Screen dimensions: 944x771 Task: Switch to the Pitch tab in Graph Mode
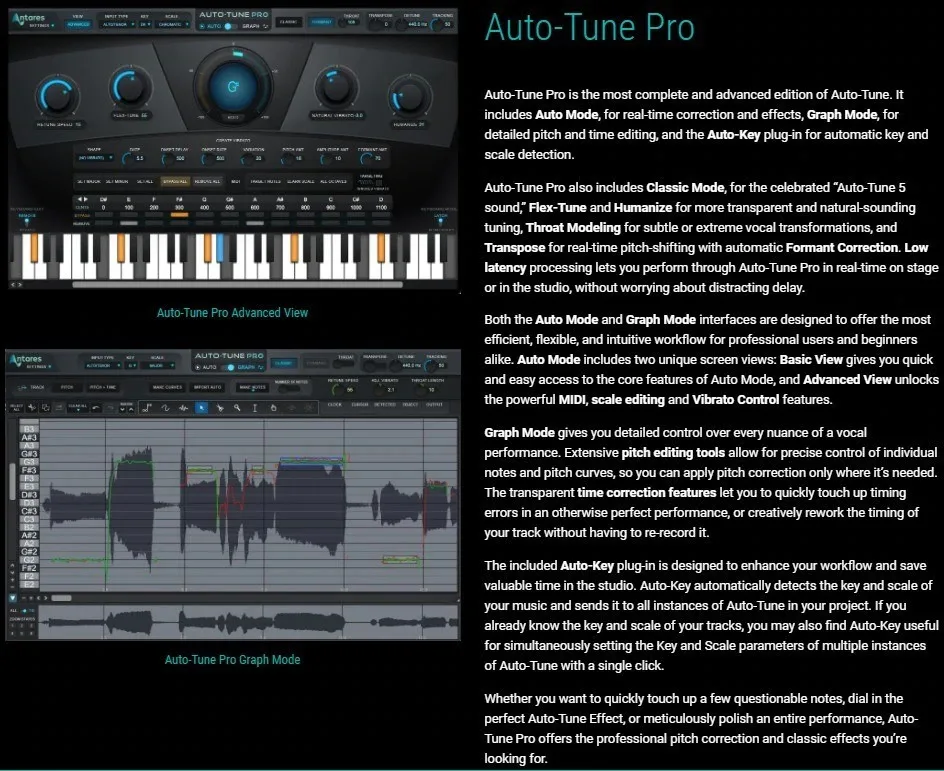[x=66, y=388]
